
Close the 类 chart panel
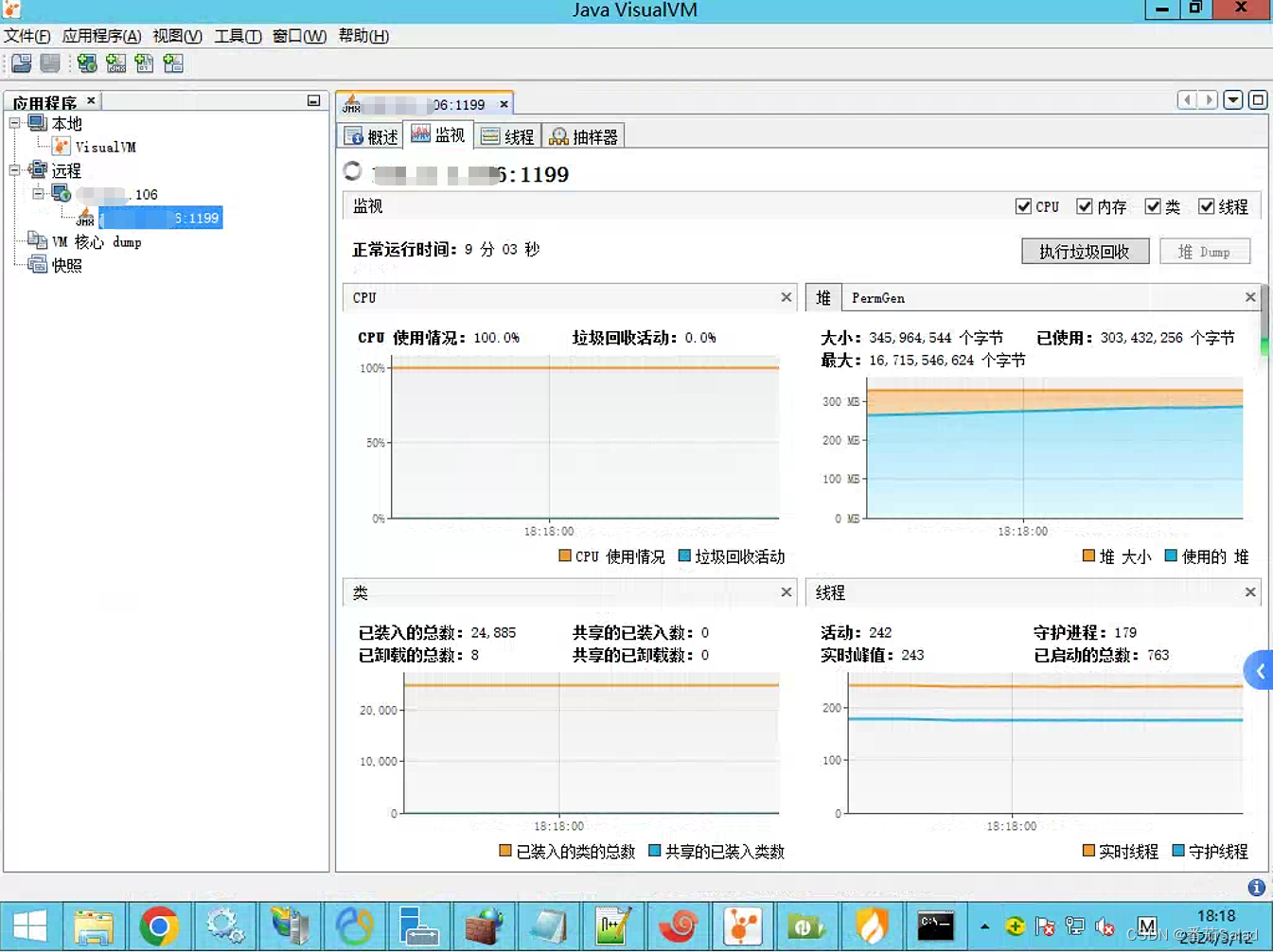pos(786,591)
